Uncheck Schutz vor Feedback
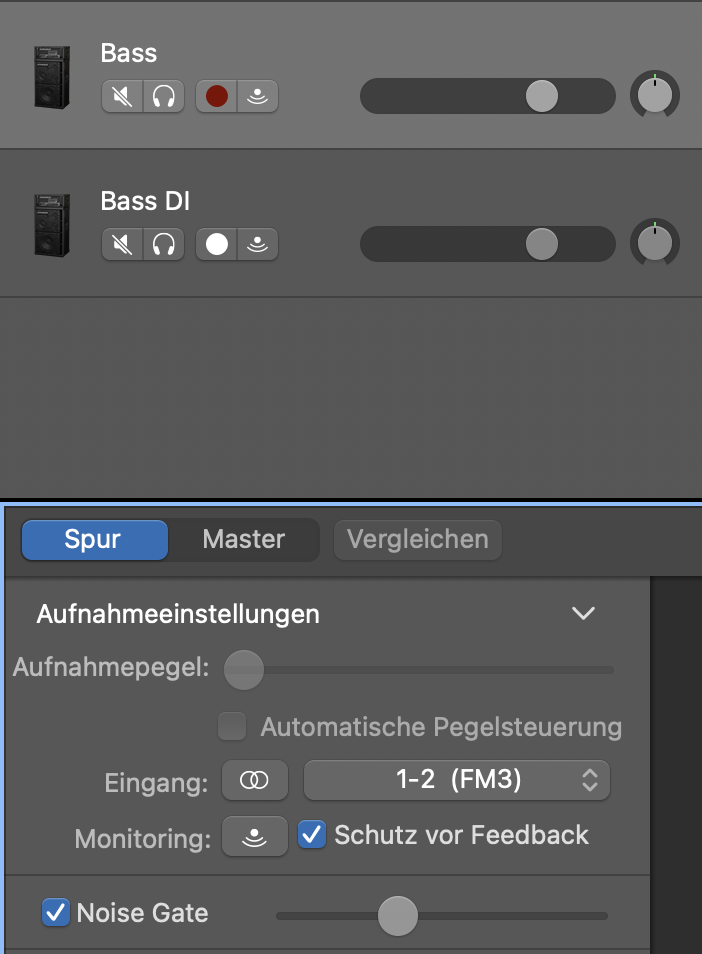702x954 pixels. point(313,835)
